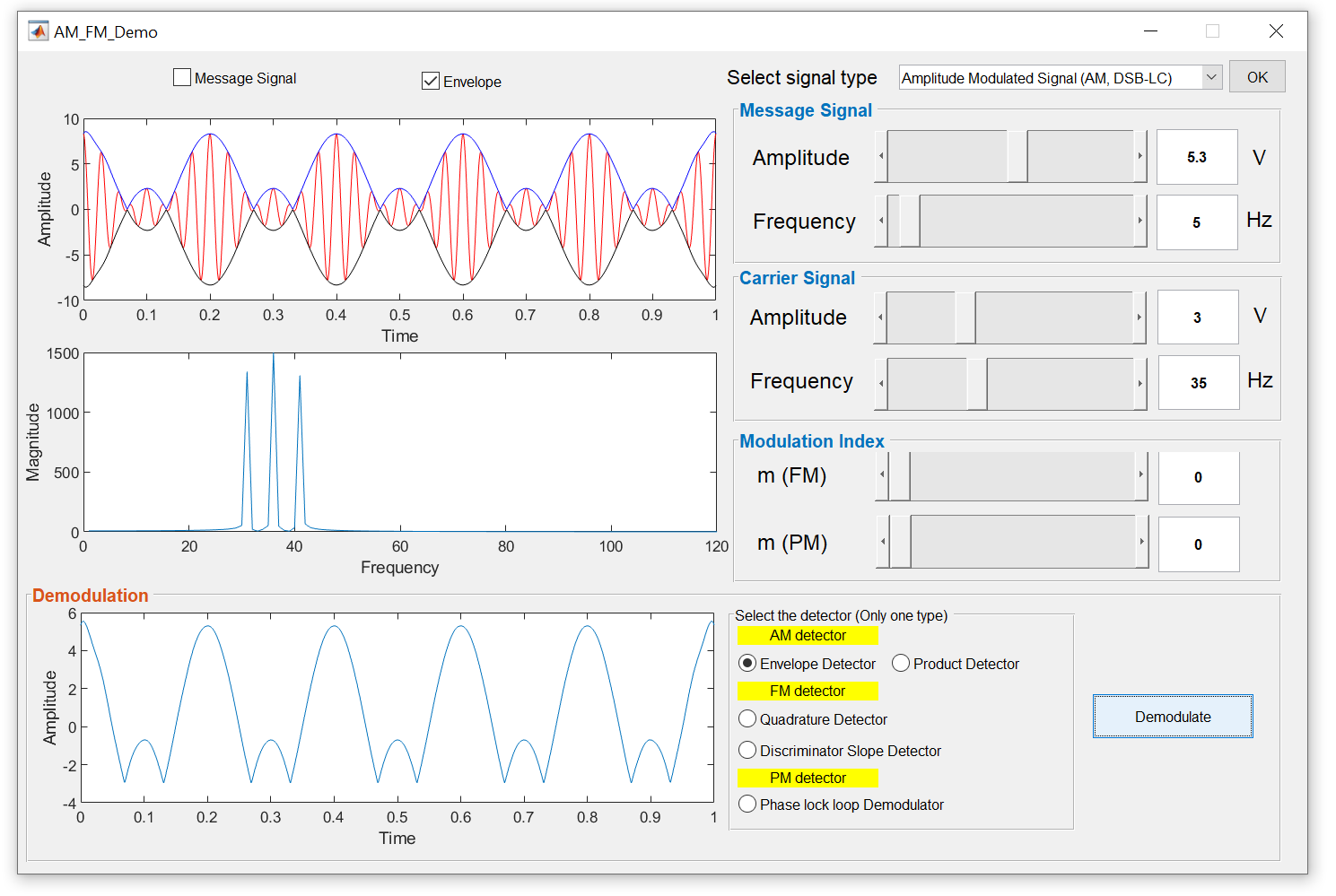Click the MATLAB icon in the title bar
Viewport: 1336px width, 896px height.
coord(38,30)
